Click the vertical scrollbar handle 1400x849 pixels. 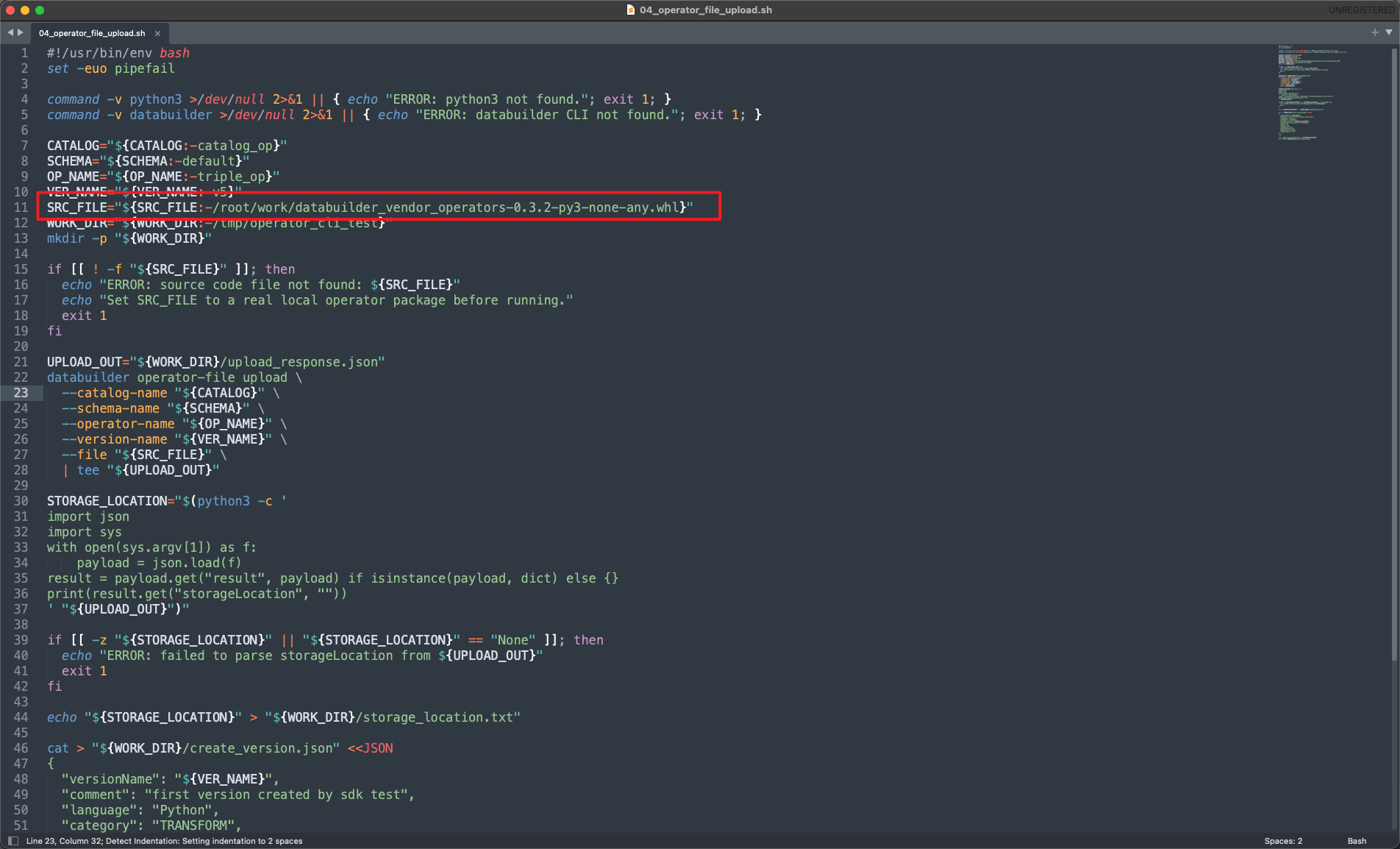tap(1394, 353)
